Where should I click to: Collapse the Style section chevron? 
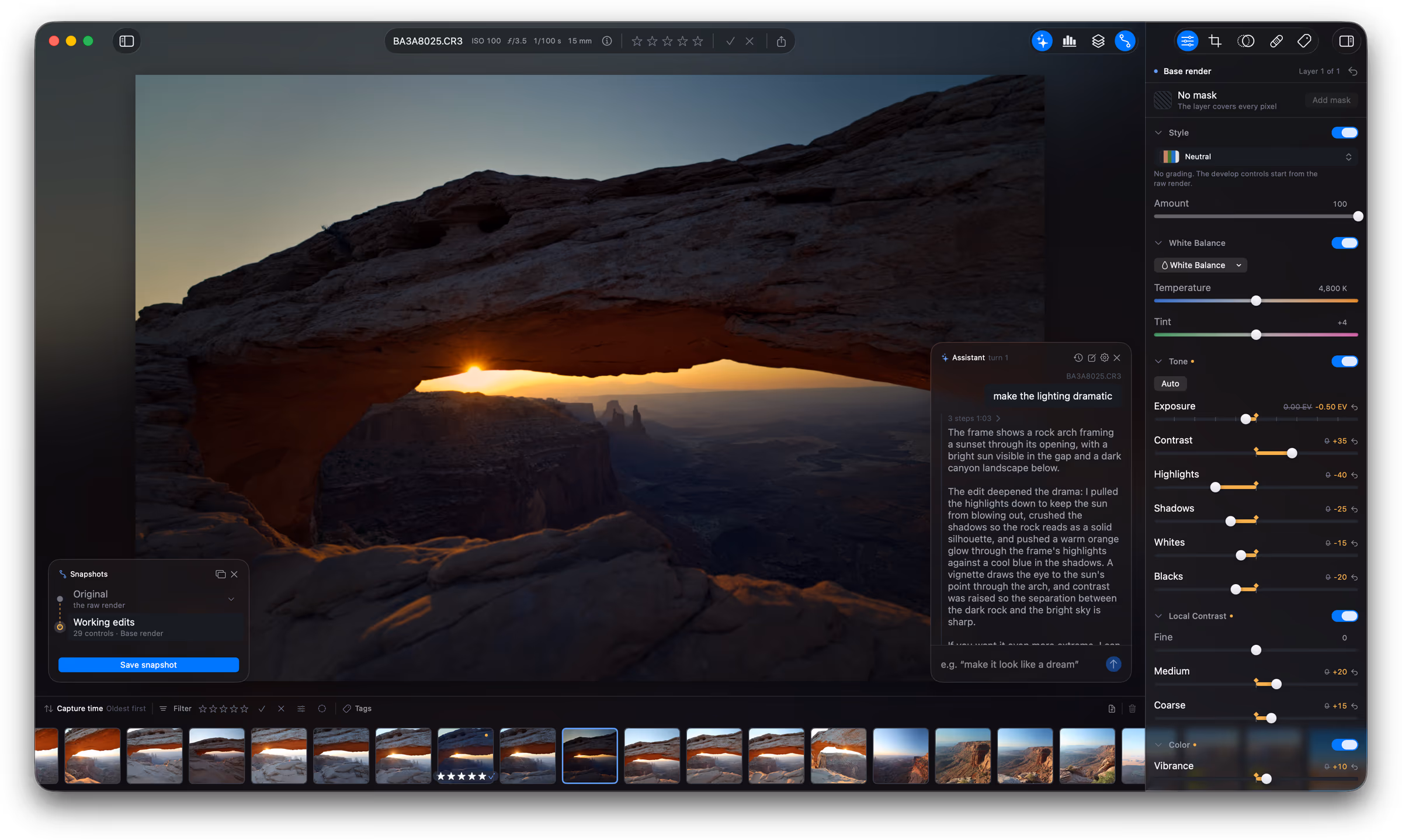click(x=1158, y=133)
